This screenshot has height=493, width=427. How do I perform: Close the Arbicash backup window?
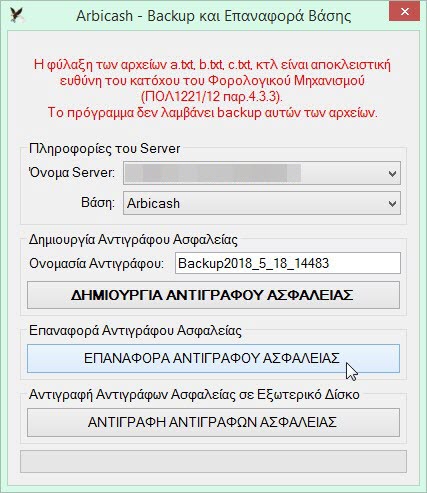[x=404, y=11]
